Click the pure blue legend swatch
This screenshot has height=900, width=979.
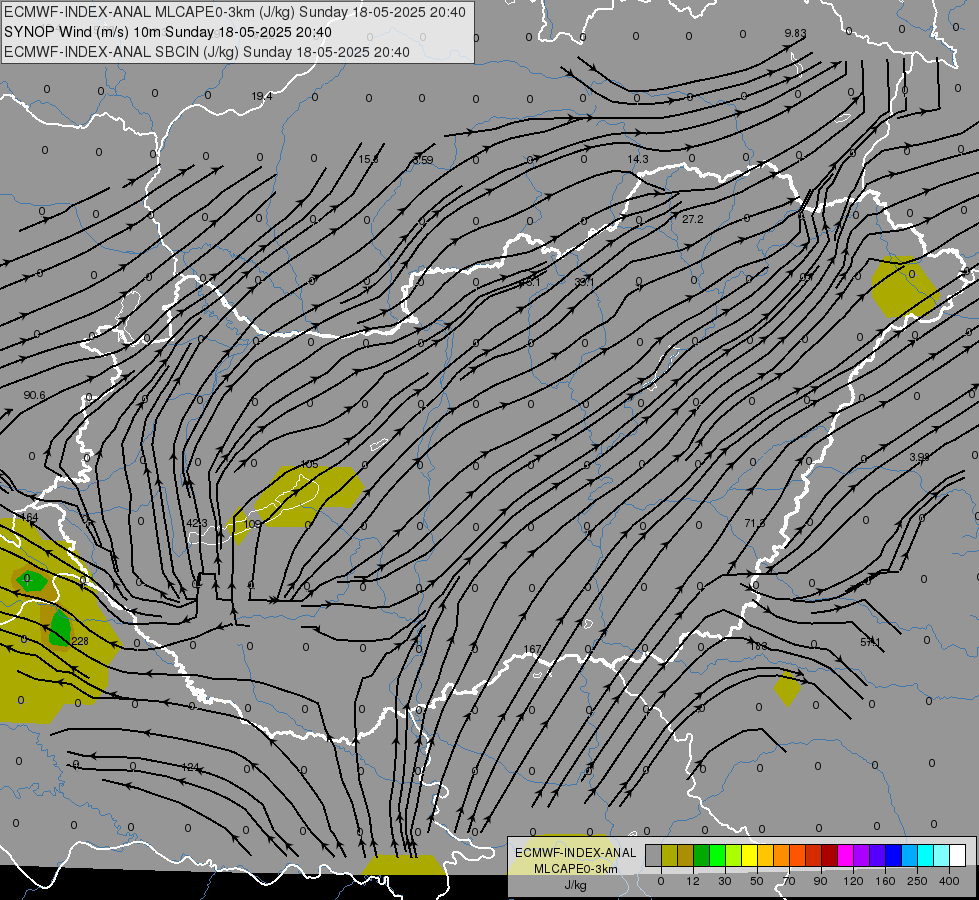[894, 855]
